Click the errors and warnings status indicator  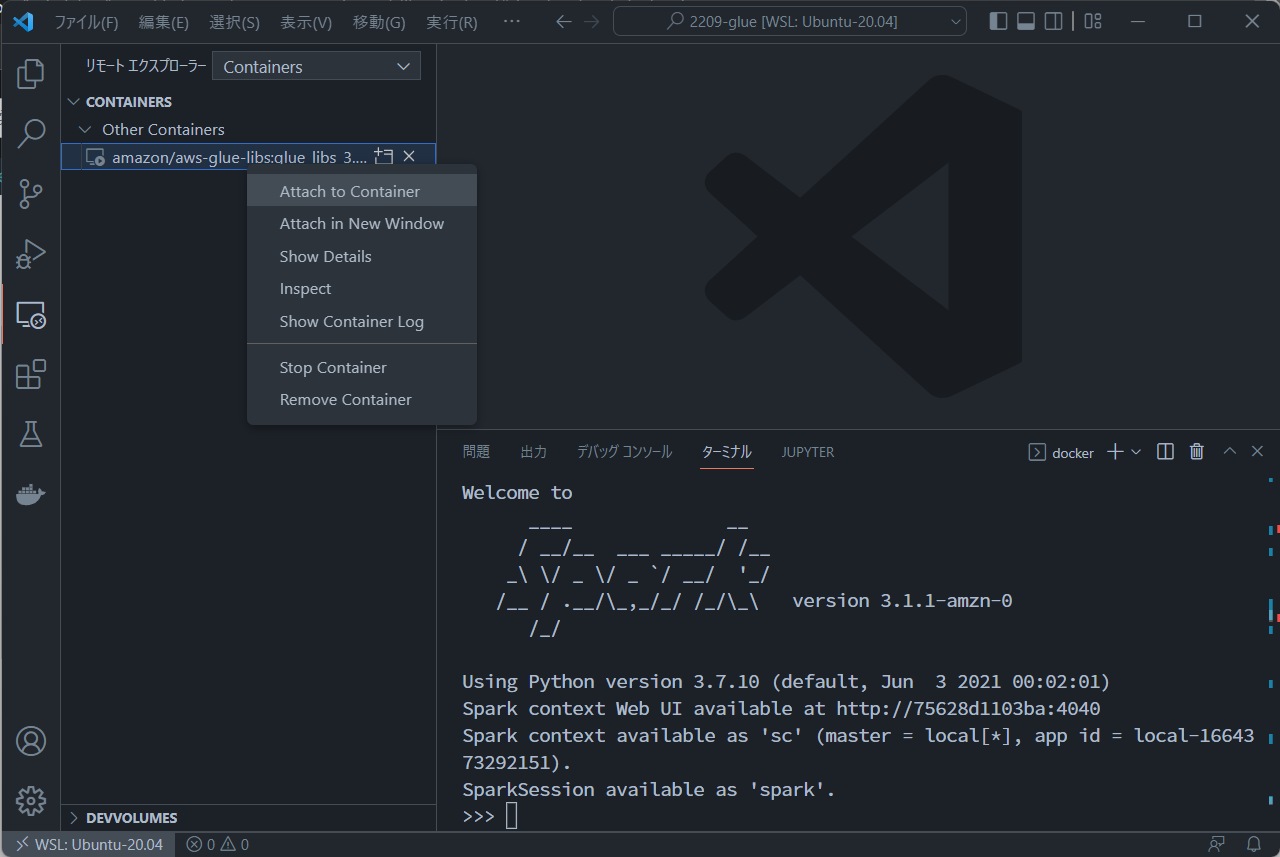[x=217, y=845]
